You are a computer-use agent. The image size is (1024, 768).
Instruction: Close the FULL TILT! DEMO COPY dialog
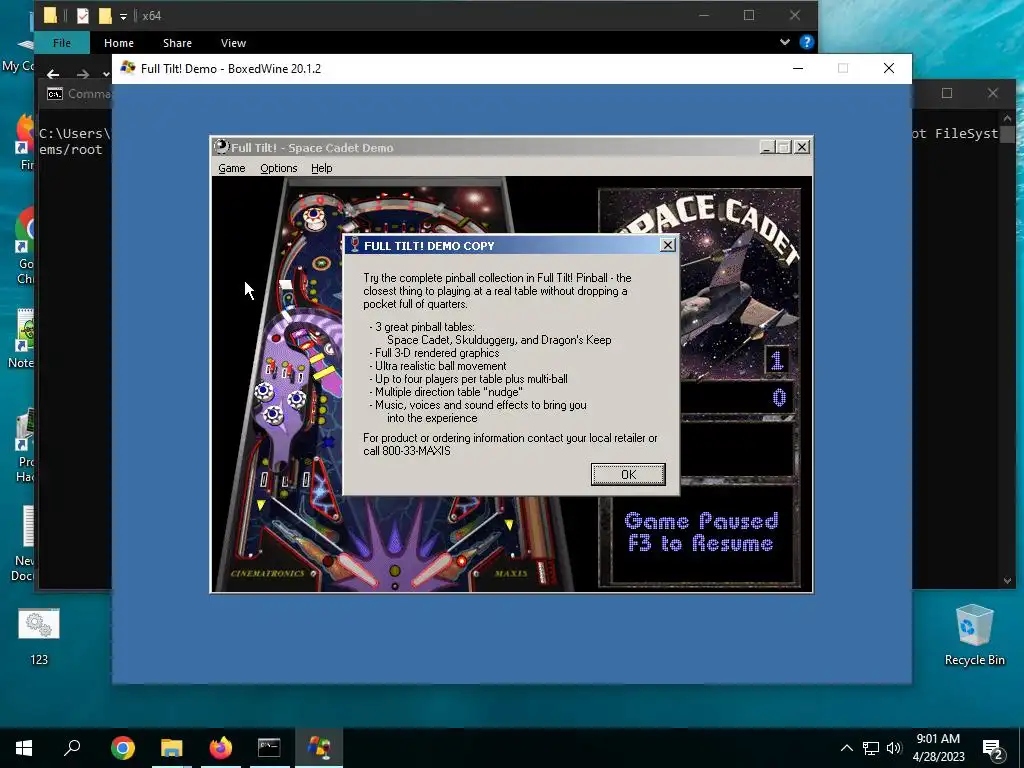[667, 245]
